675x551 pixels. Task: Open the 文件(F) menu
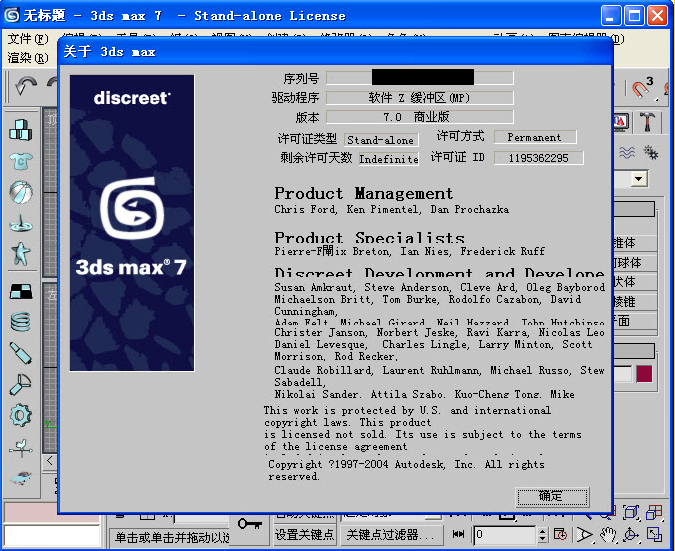pos(28,39)
